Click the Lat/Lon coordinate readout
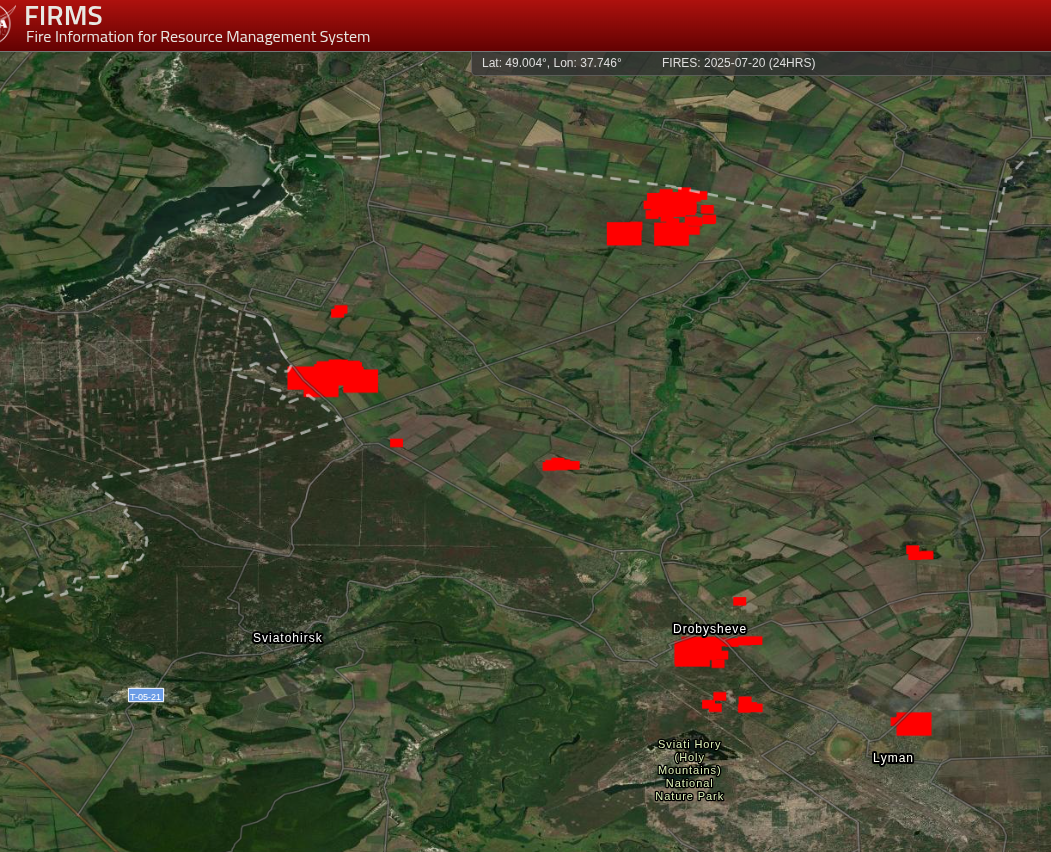 tap(552, 63)
